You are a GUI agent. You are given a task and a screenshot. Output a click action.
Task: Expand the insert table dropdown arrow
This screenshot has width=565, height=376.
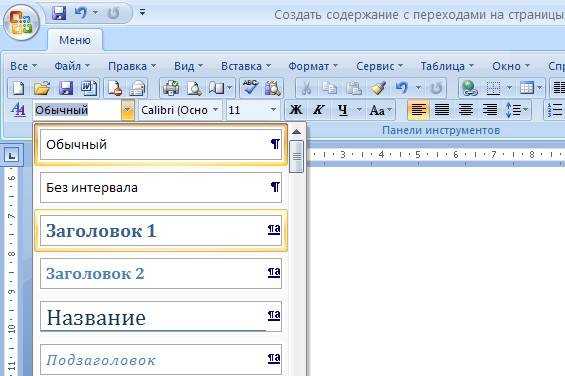click(x=539, y=88)
